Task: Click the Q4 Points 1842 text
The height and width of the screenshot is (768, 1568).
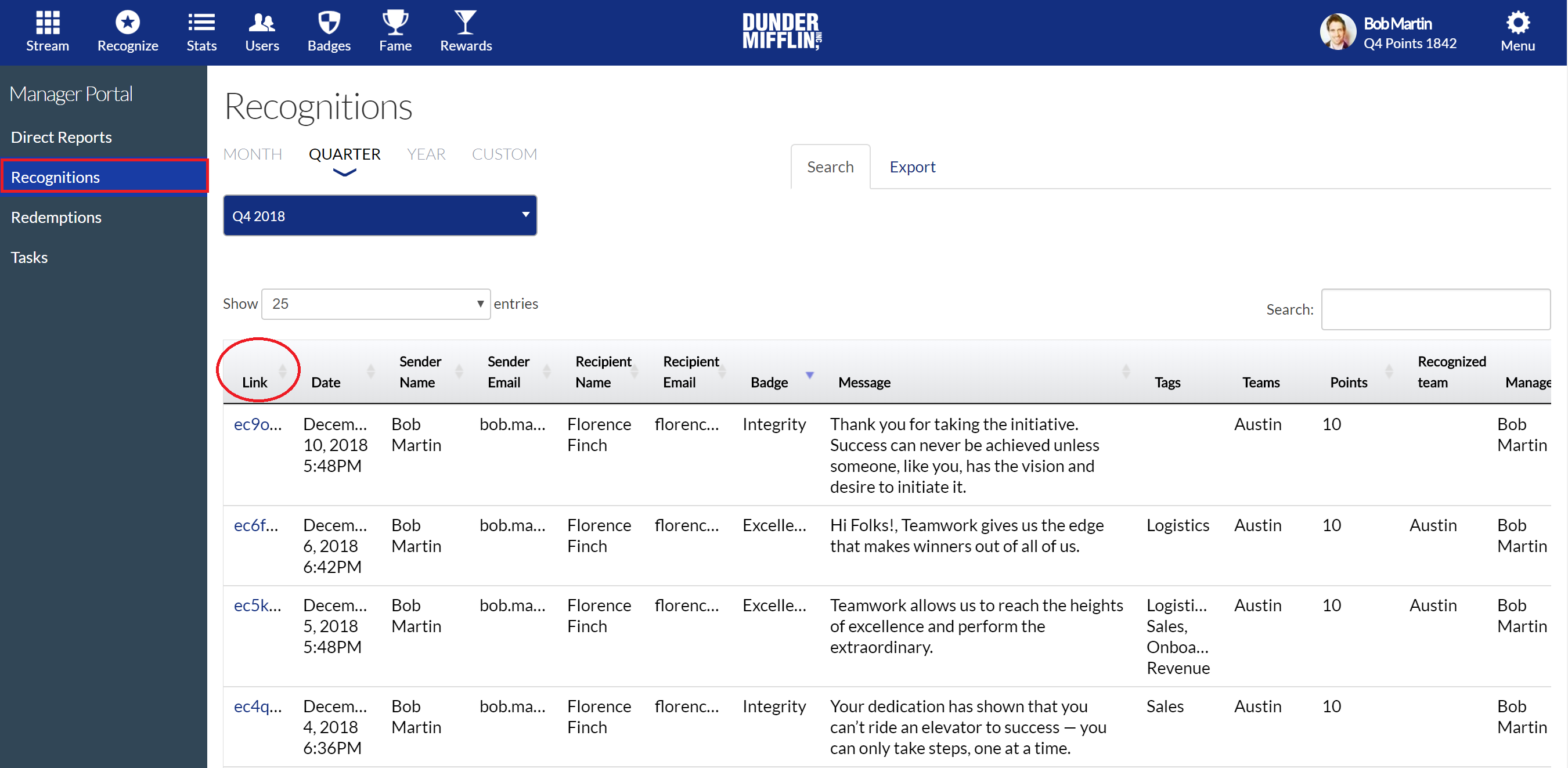Action: click(1410, 44)
